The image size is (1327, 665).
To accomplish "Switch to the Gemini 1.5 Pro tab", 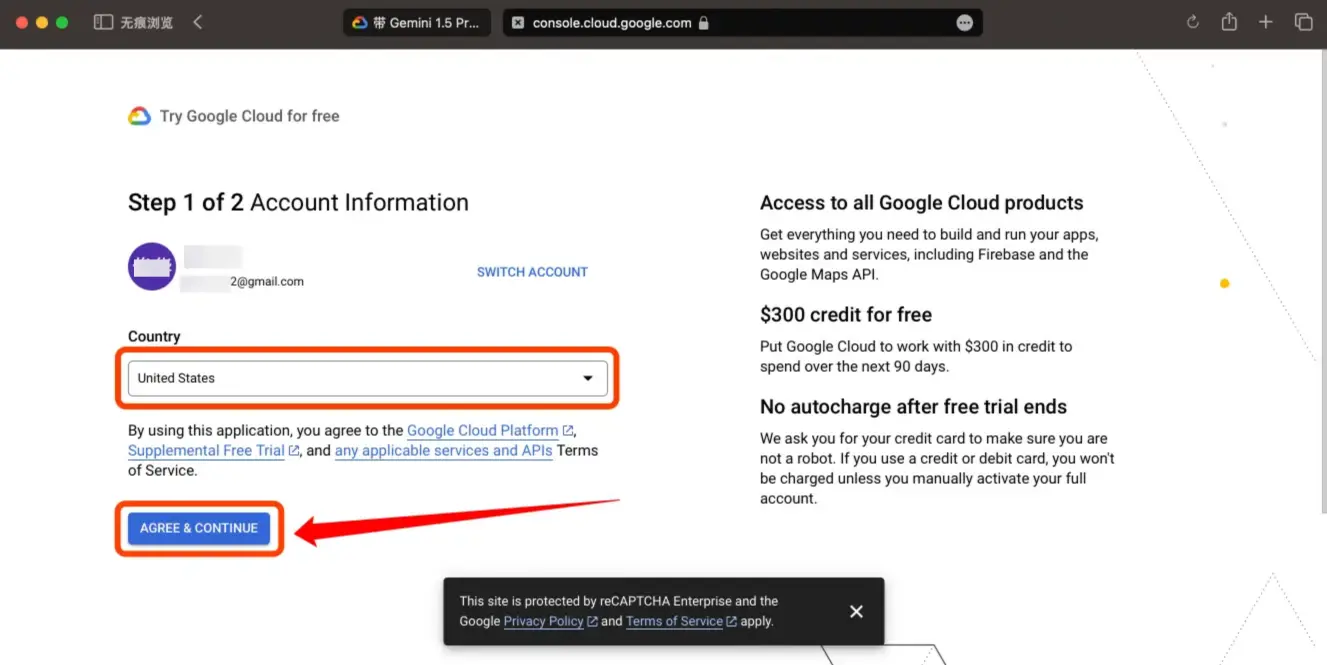I will 417,23.
